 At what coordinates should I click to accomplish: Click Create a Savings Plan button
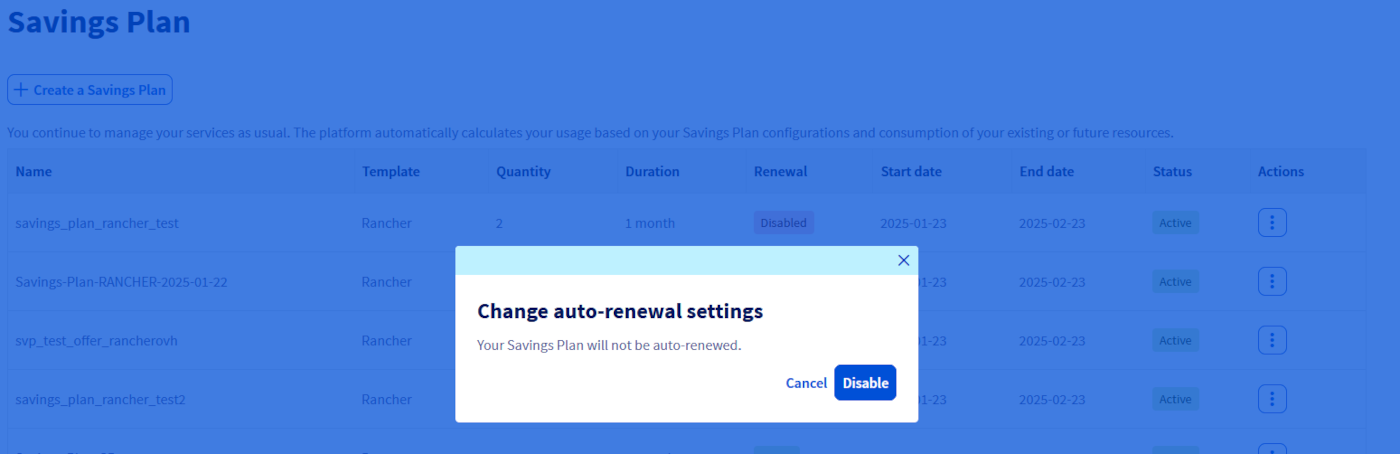[90, 90]
